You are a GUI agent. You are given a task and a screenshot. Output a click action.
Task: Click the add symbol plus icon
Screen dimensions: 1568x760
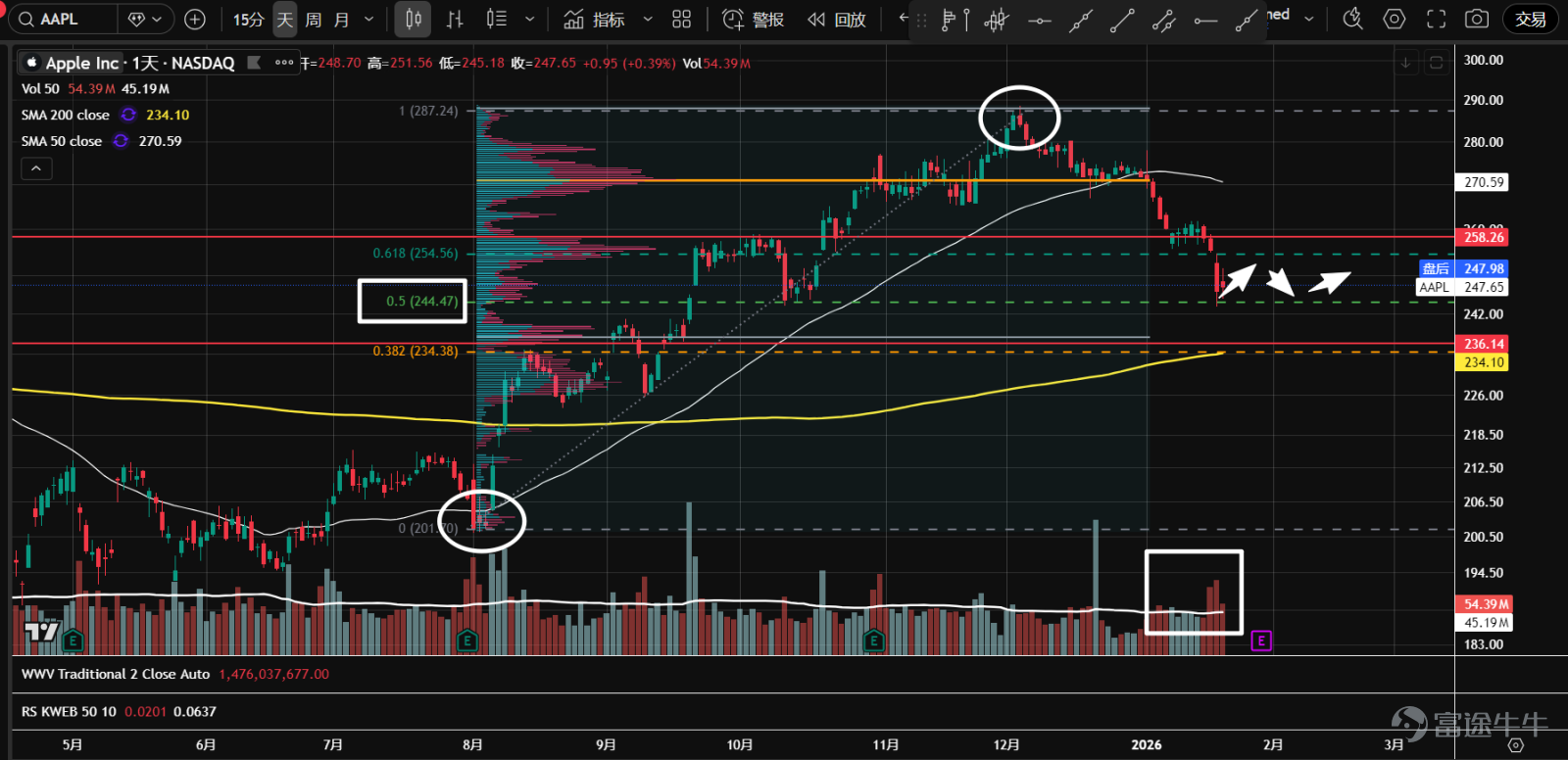click(195, 19)
